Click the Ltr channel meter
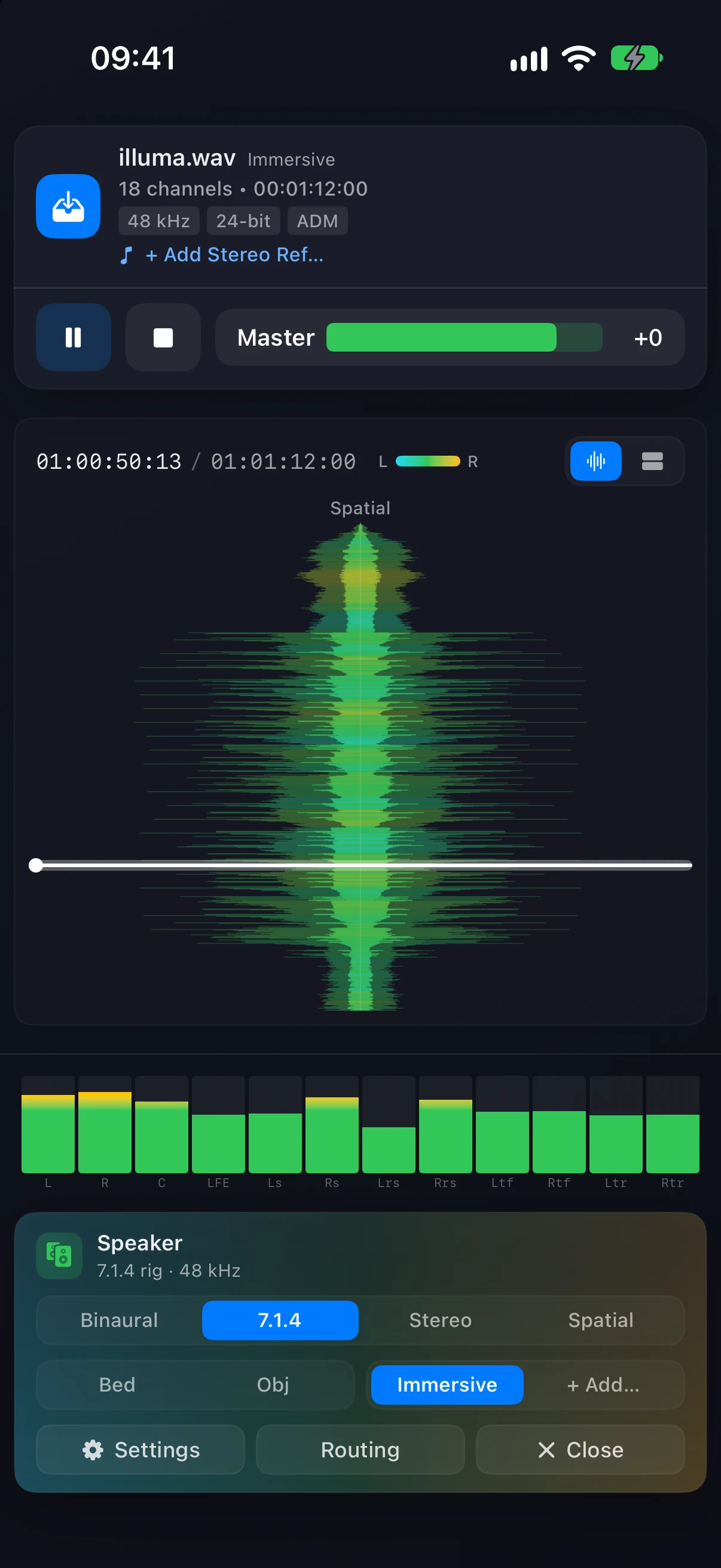This screenshot has width=721, height=1568. click(616, 1124)
